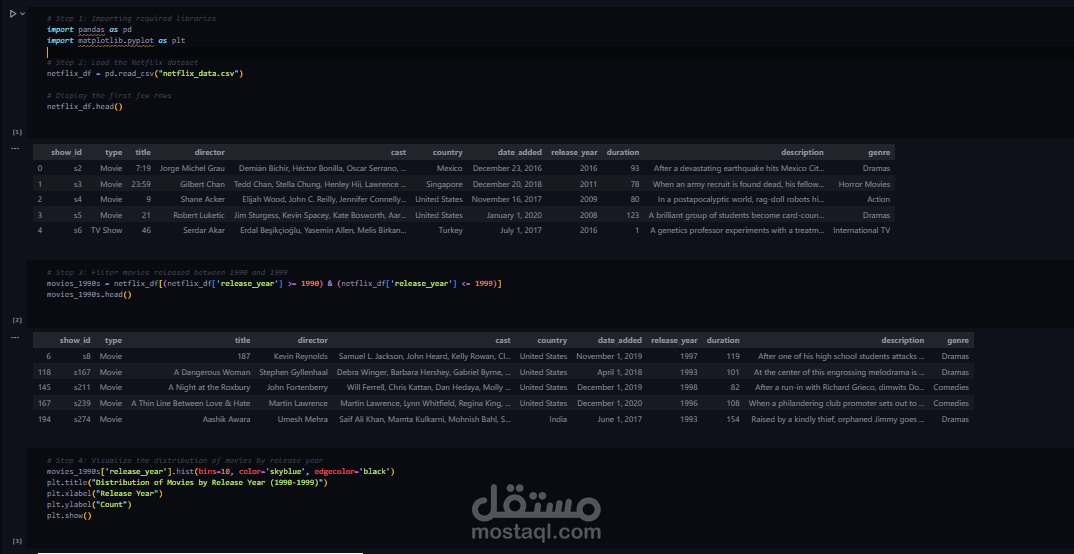This screenshot has width=1074, height=554.
Task: Click the 's274' show_id cell
Action: point(82,419)
